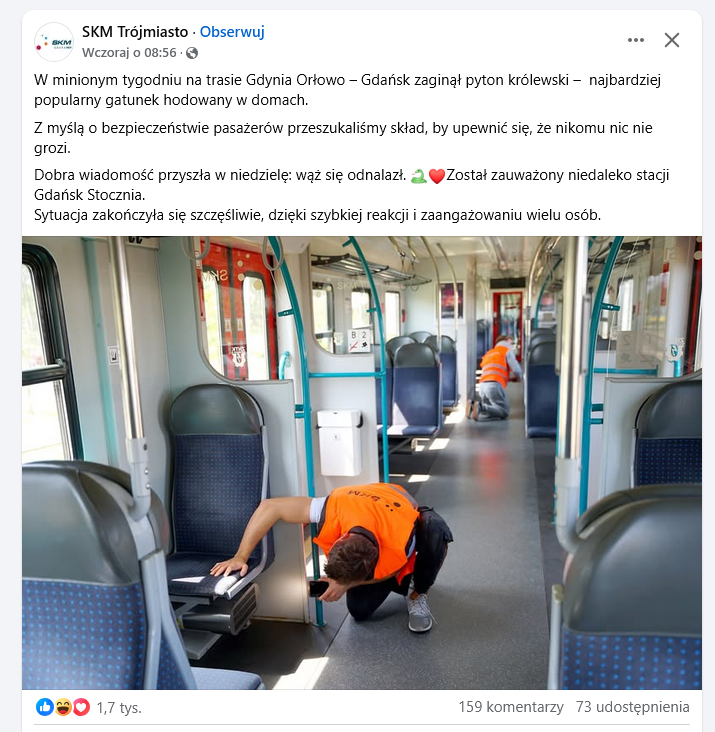Show who reacted via 1,7 tys.
Viewport: 715px width, 732px height.
tap(119, 708)
